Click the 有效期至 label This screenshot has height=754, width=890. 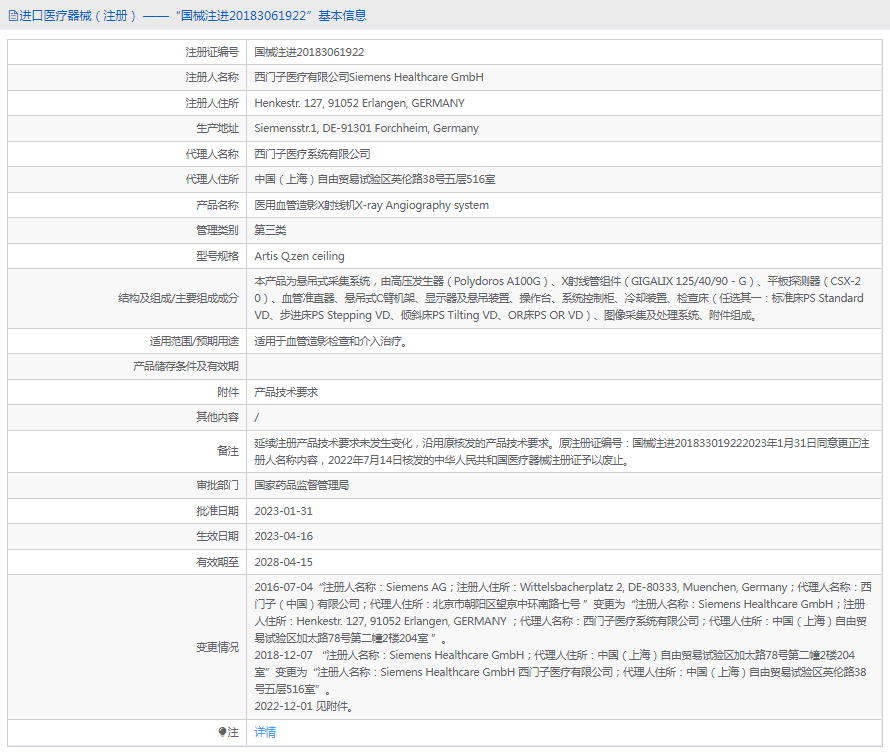217,562
